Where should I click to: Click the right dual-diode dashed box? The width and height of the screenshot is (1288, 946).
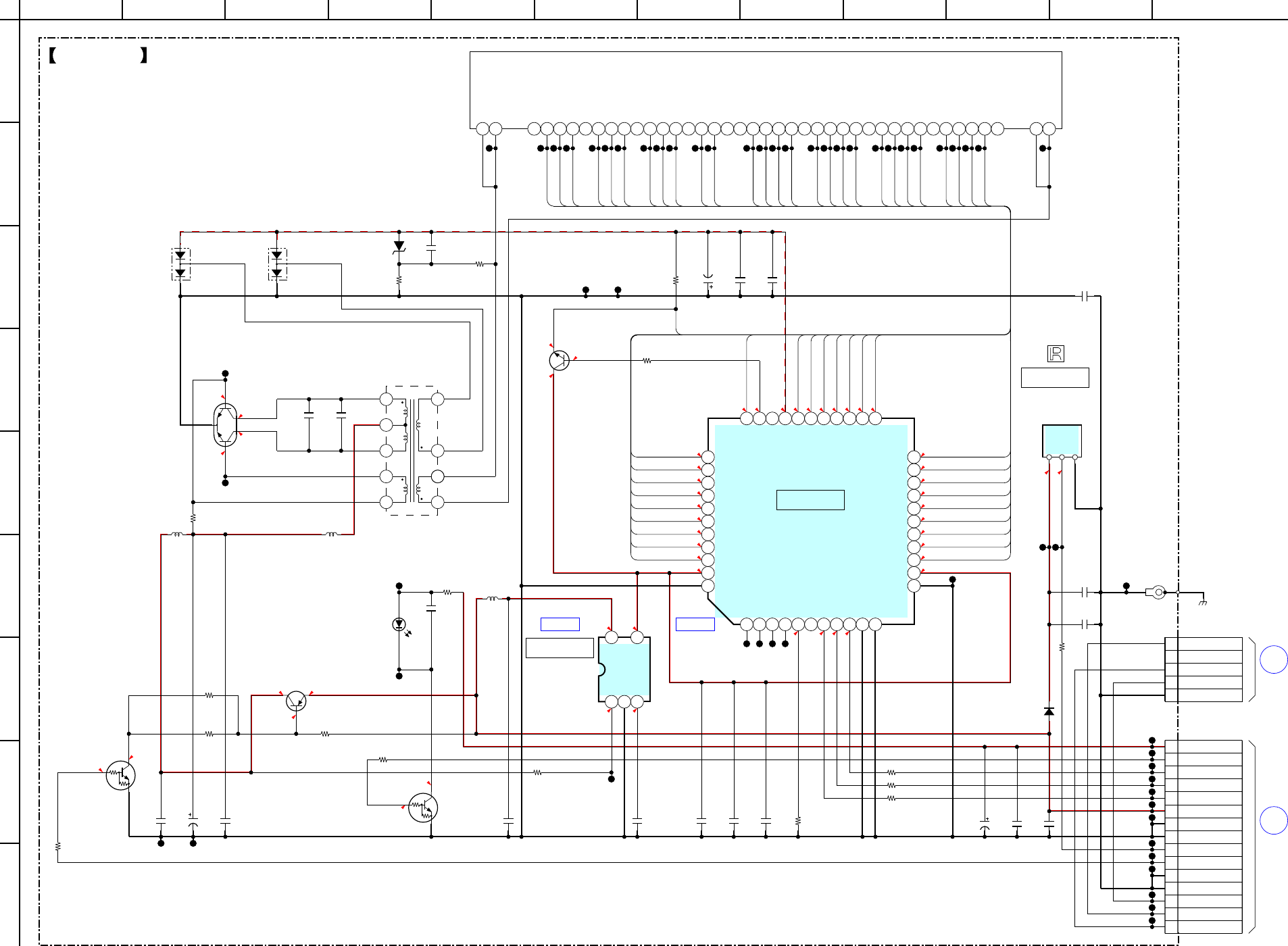point(277,264)
